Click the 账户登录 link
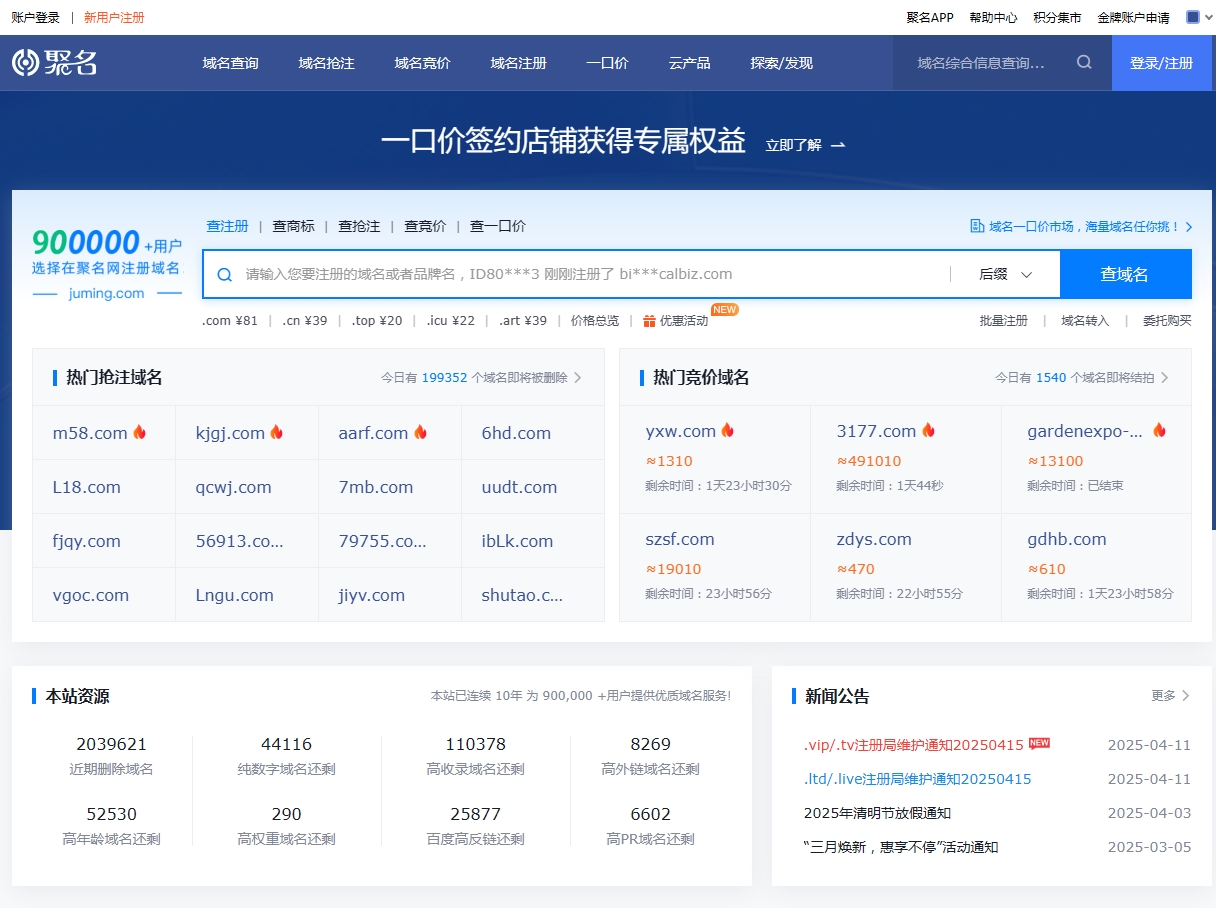The width and height of the screenshot is (1216, 908). [35, 17]
